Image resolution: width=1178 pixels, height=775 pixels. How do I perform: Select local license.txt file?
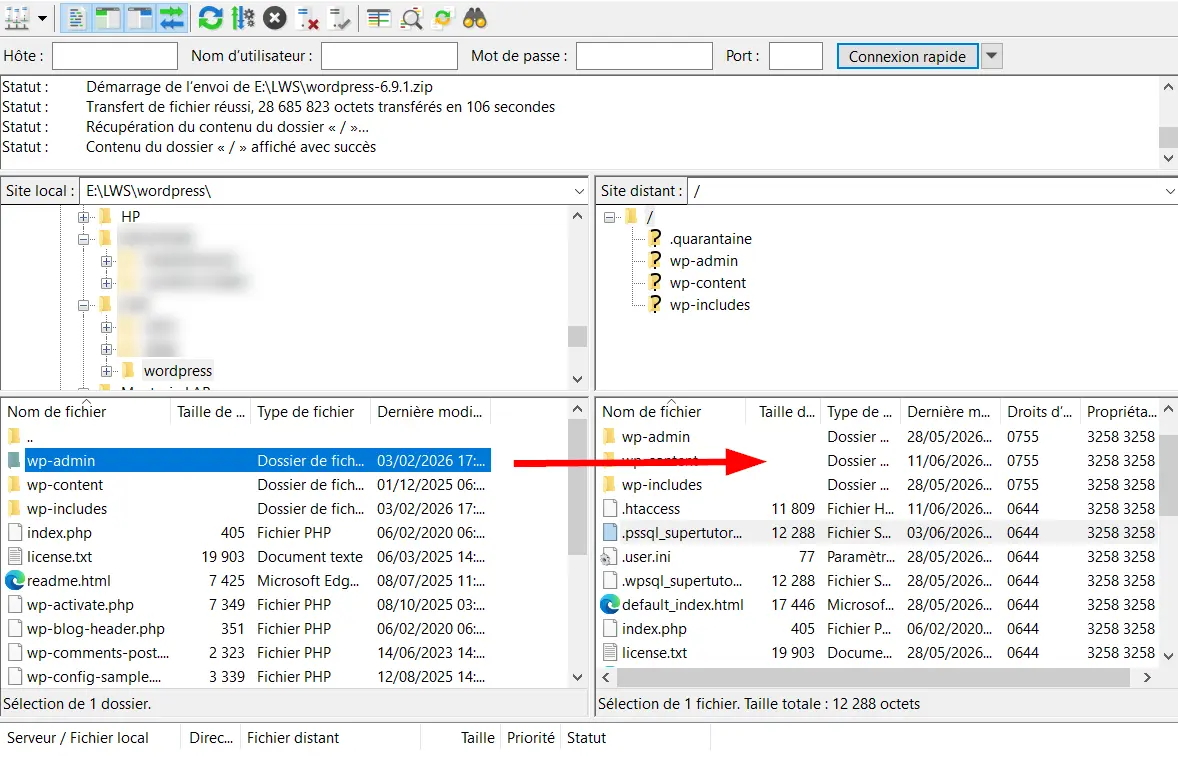[59, 557]
